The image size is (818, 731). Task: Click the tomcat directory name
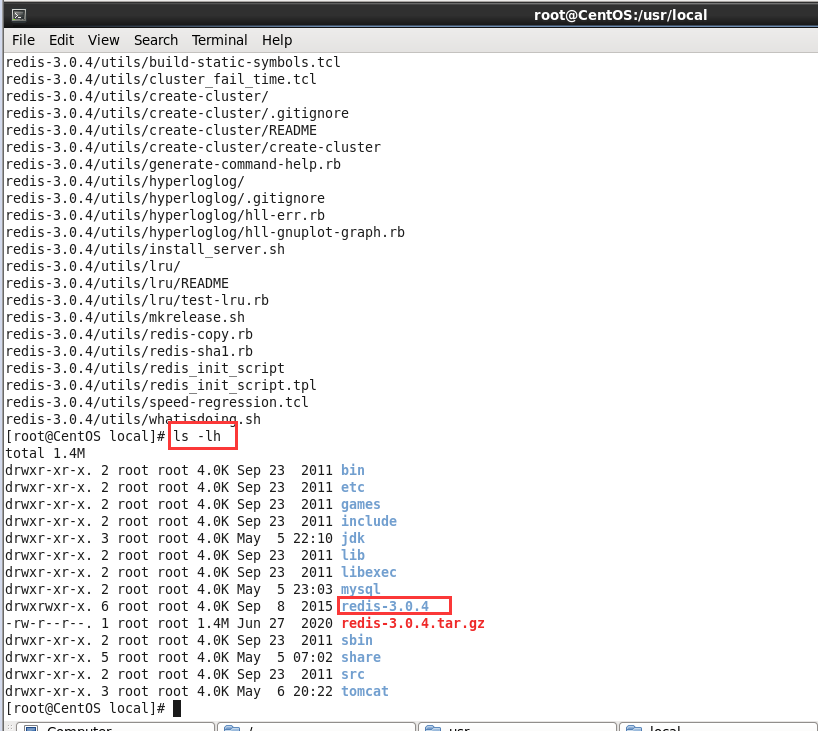(365, 691)
